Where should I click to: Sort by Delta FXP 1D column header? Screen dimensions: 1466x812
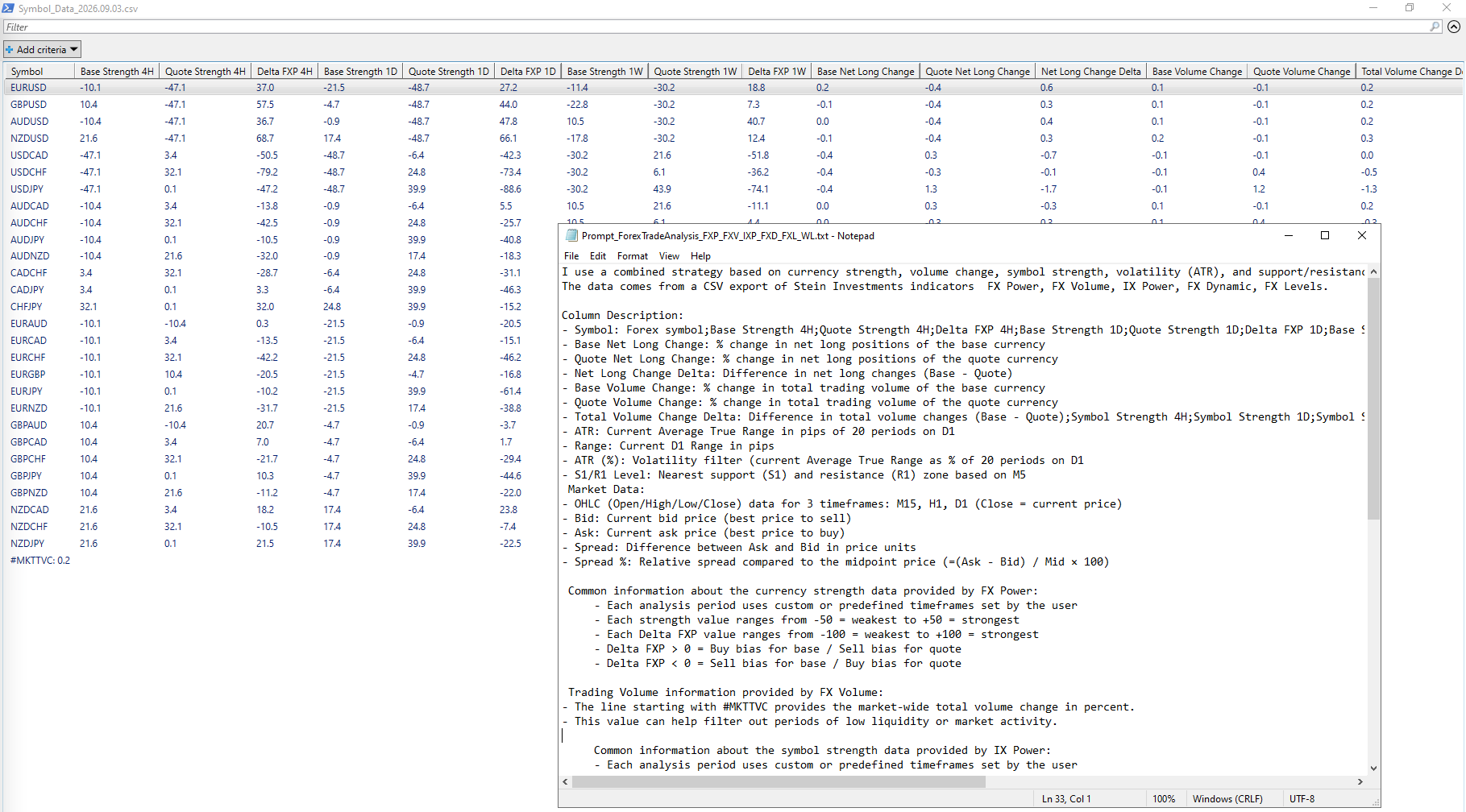point(528,71)
